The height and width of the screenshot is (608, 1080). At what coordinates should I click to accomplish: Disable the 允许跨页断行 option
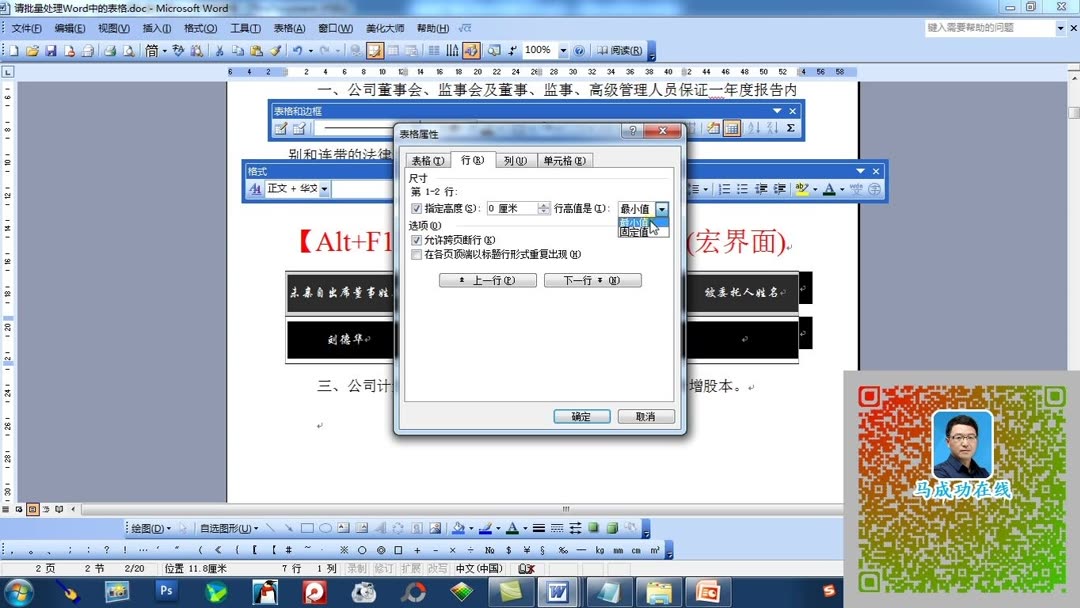click(418, 240)
